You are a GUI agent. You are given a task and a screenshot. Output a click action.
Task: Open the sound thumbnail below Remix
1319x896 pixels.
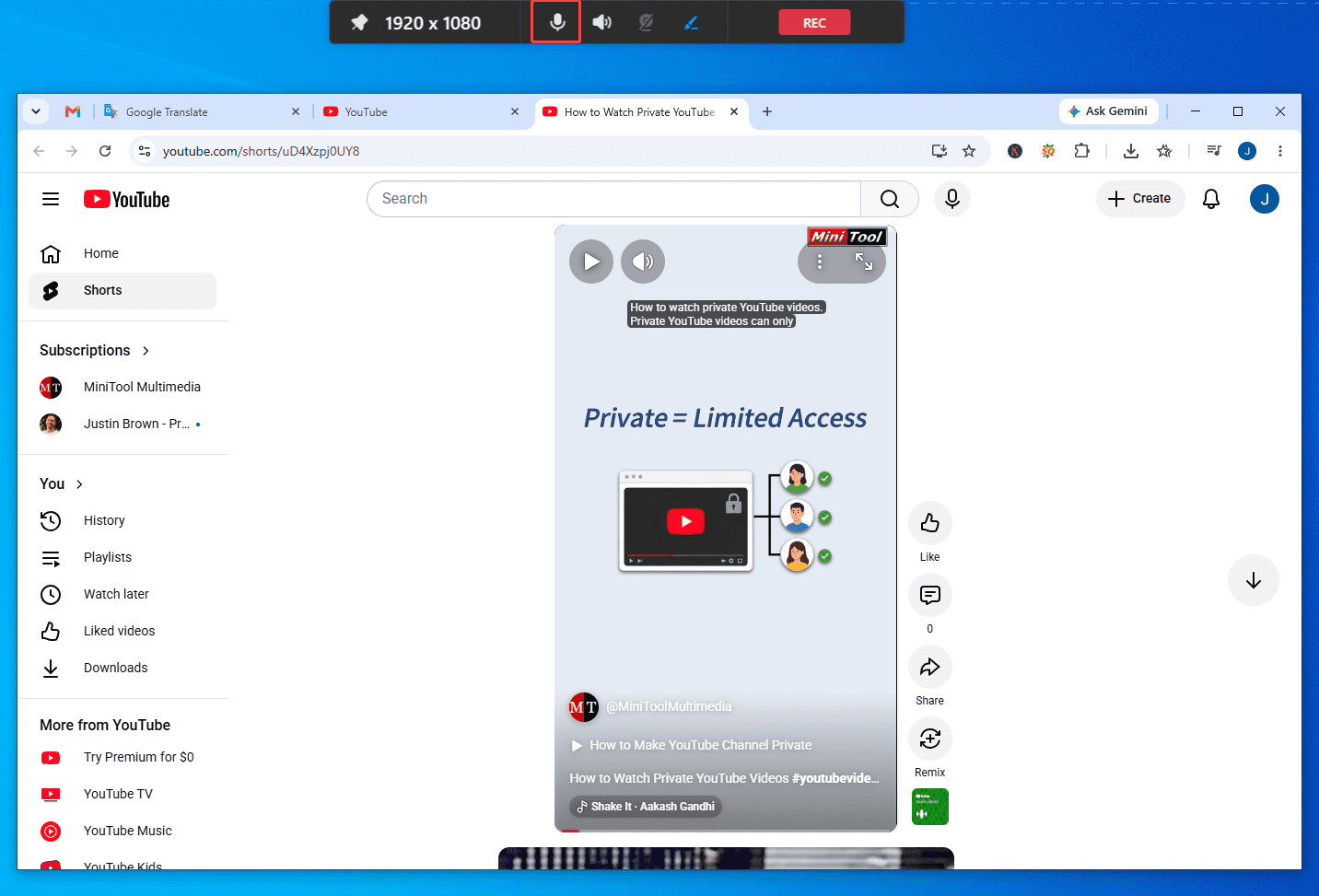pyautogui.click(x=930, y=807)
